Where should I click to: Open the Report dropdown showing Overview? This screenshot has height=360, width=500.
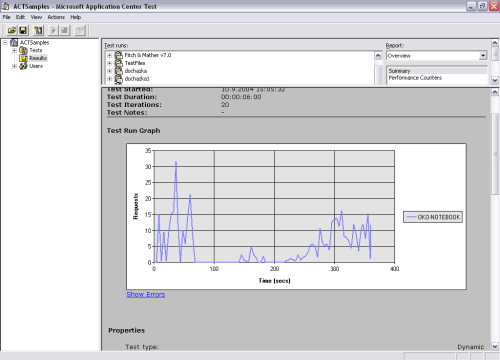pos(483,56)
